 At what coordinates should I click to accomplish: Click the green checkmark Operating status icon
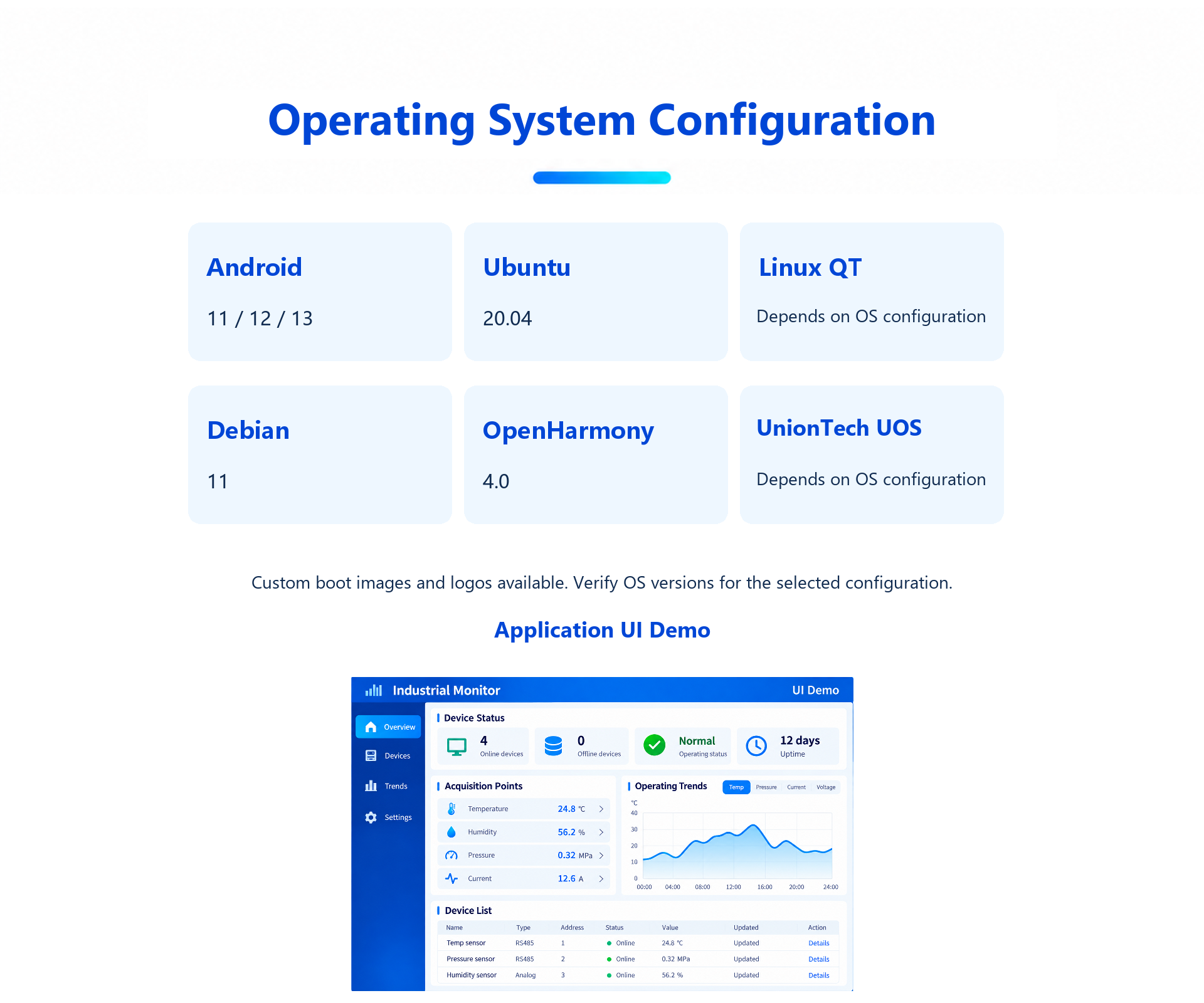(x=654, y=745)
